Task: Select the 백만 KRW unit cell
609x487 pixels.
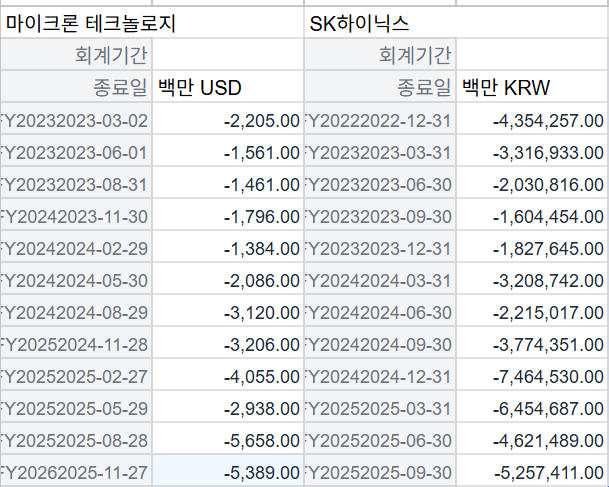Action: [532, 87]
